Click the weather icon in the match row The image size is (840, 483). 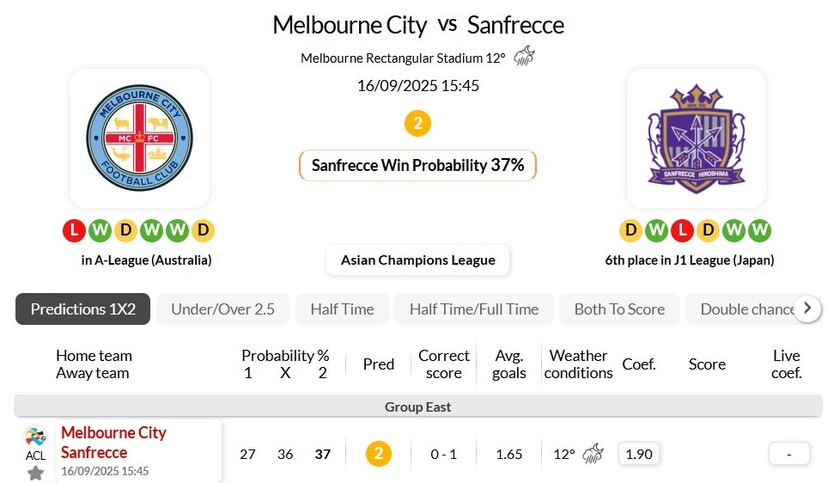pyautogui.click(x=593, y=453)
